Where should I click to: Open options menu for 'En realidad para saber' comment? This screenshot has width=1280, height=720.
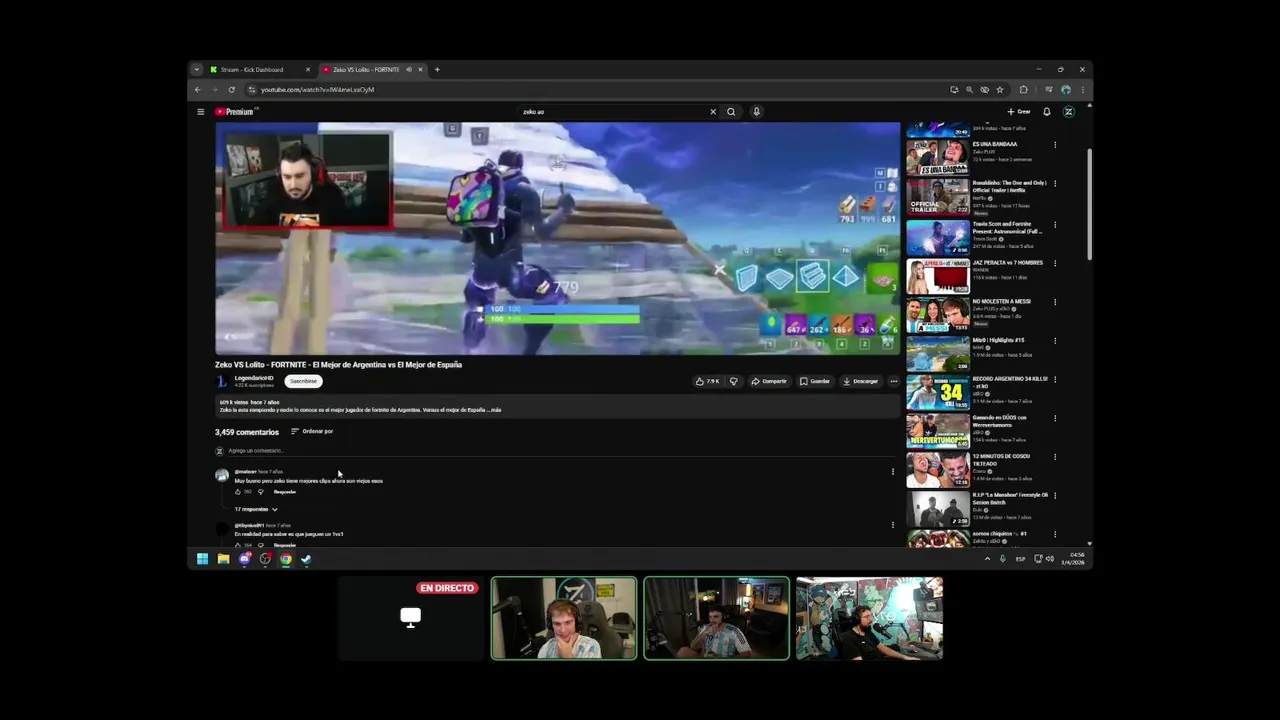[x=893, y=525]
